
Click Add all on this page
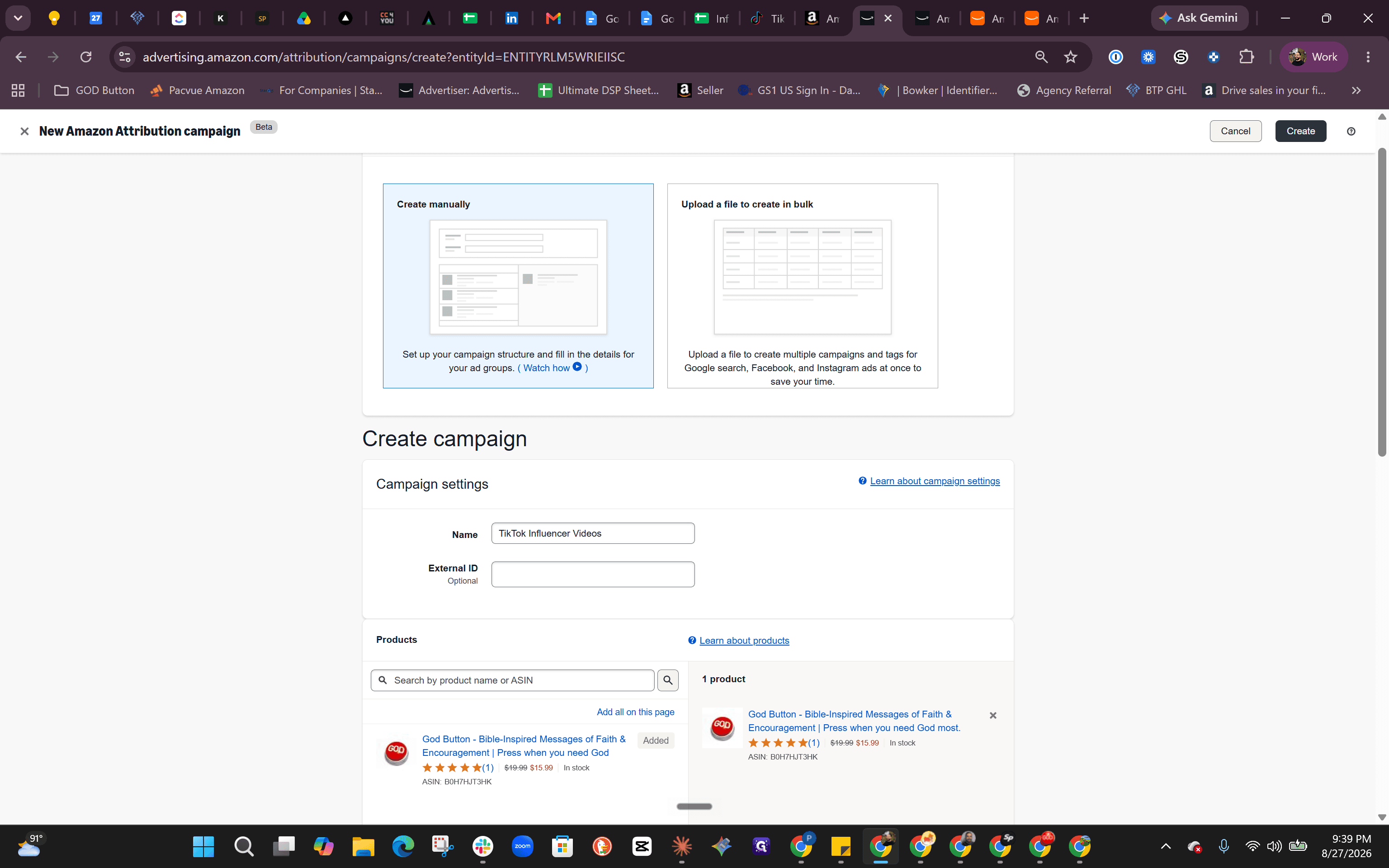click(x=635, y=712)
